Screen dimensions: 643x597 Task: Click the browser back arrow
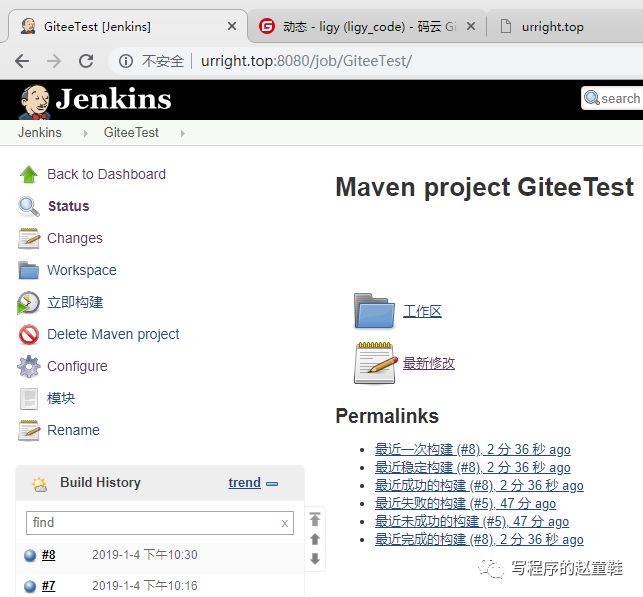22,61
